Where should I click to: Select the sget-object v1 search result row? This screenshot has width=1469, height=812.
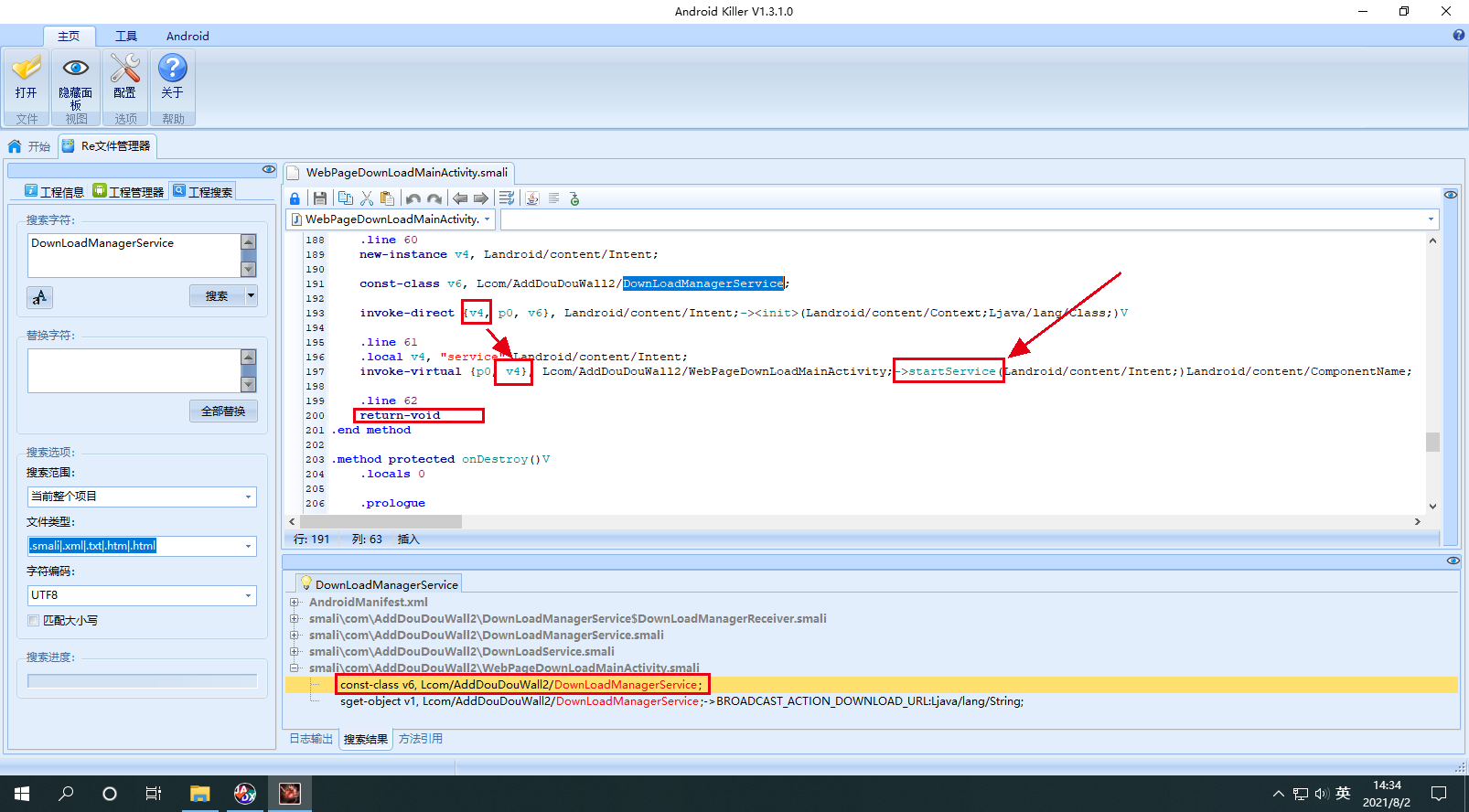coord(681,701)
